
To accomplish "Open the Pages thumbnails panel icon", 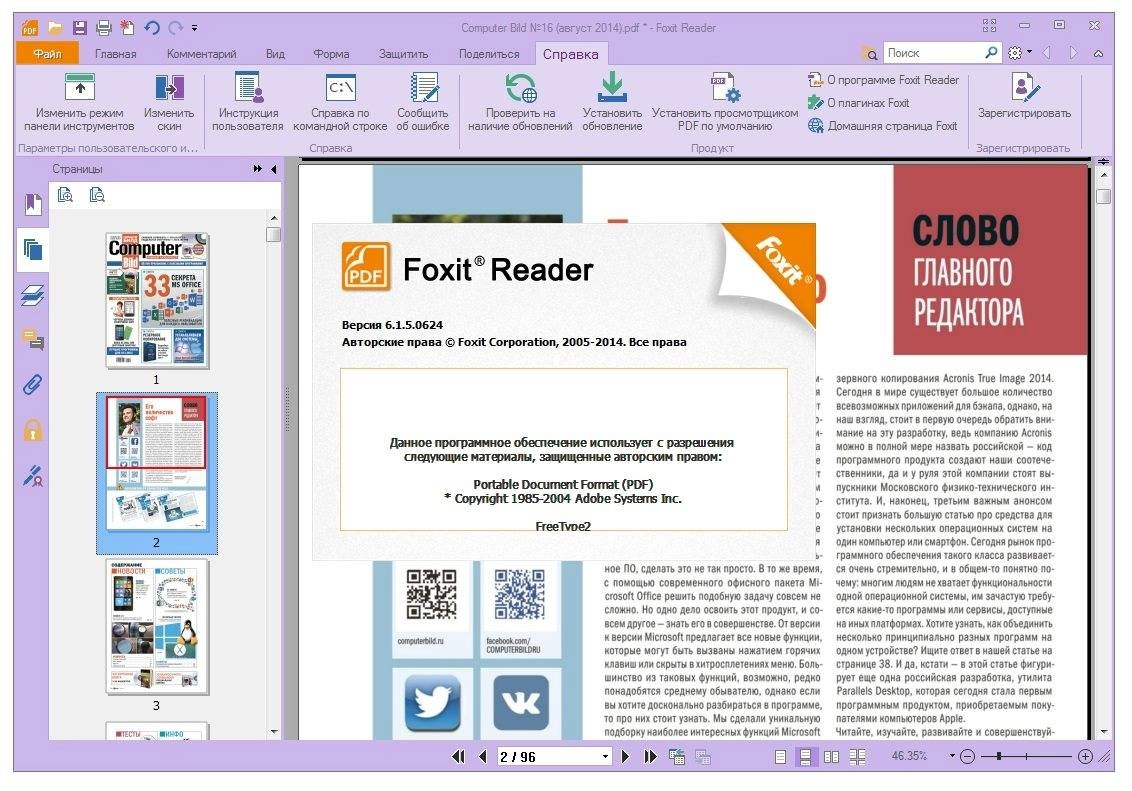I will point(32,250).
